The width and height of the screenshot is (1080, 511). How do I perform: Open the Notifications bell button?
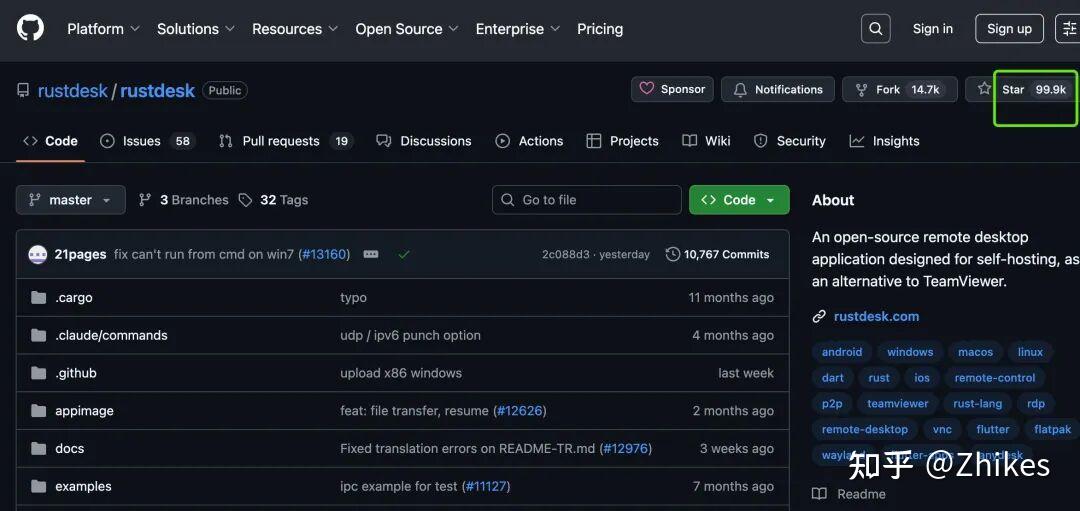point(777,90)
